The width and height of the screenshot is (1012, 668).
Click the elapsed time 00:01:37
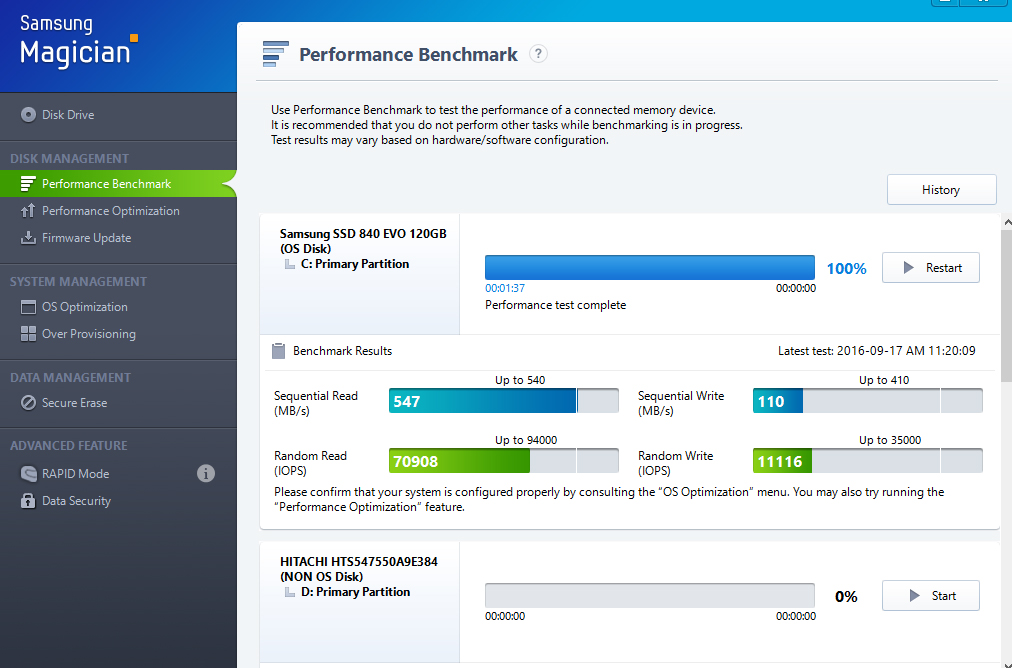(x=505, y=288)
